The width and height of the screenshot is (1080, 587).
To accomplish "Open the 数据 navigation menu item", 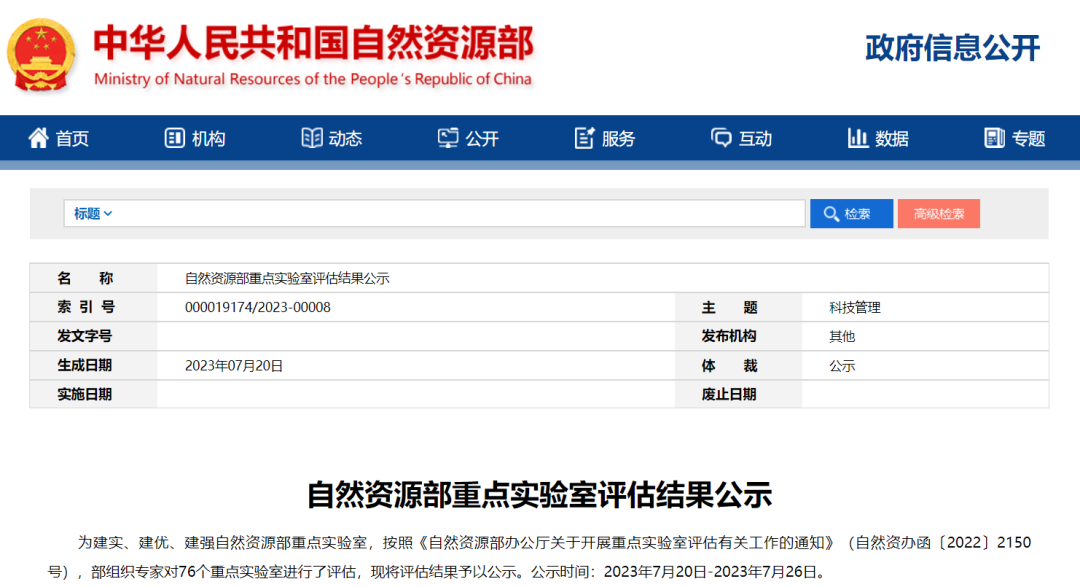I will (x=891, y=139).
